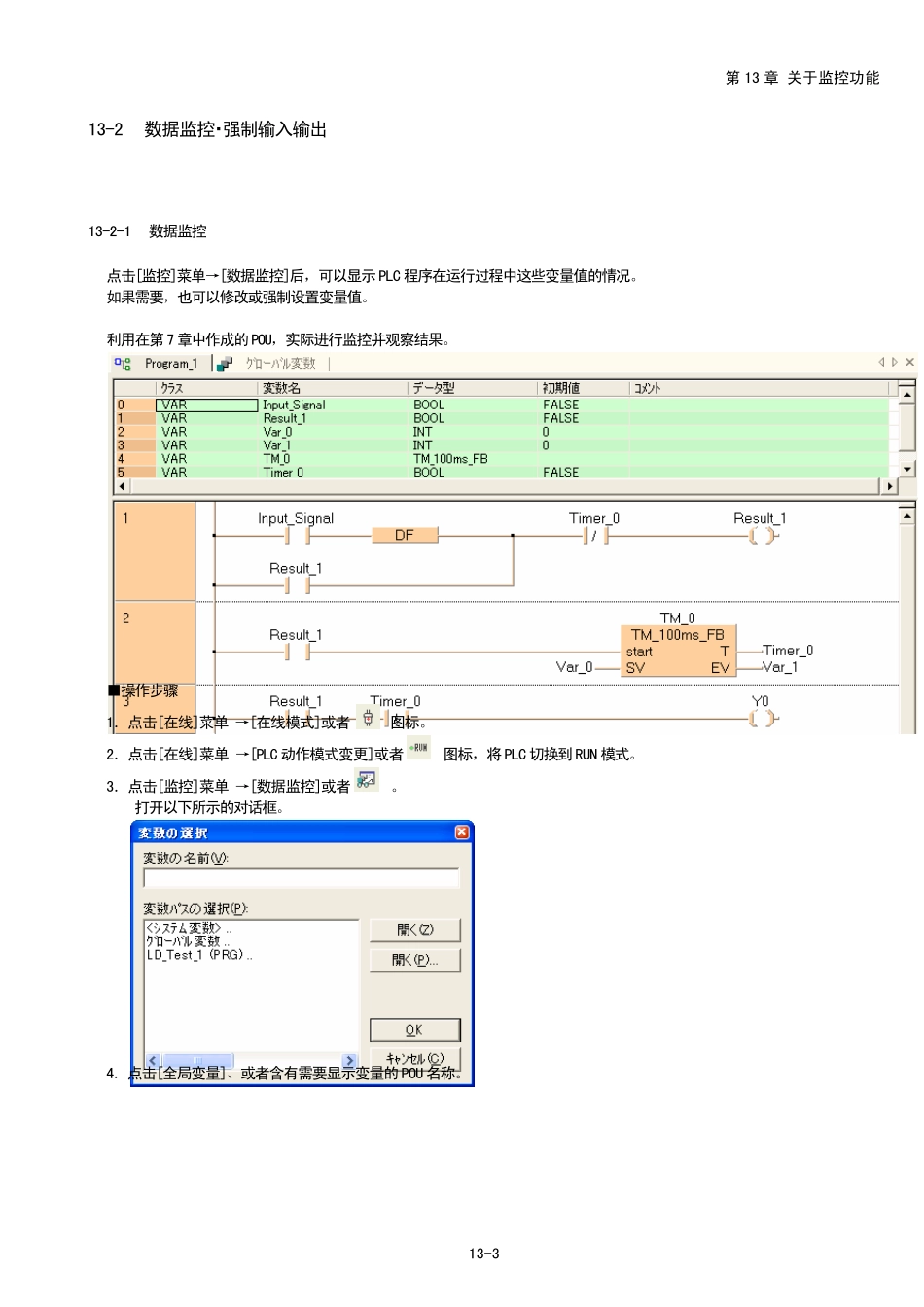
Task: Click the 変数名 column header
Action: 333,388
